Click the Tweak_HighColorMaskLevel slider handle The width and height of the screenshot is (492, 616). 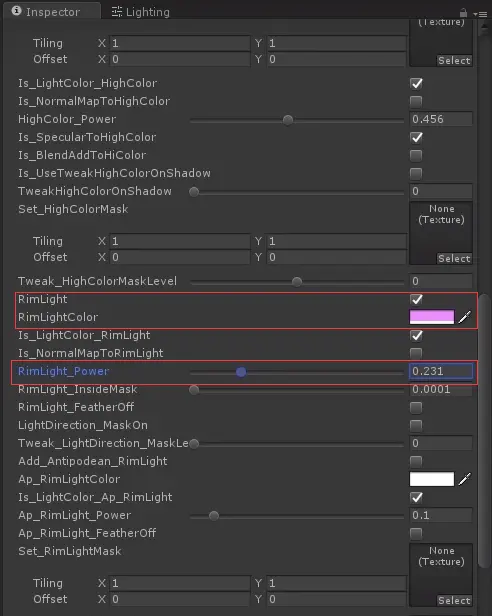pos(297,282)
